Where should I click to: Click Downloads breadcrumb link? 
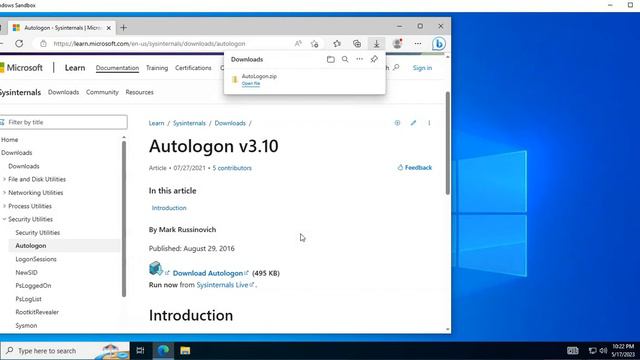[230, 123]
